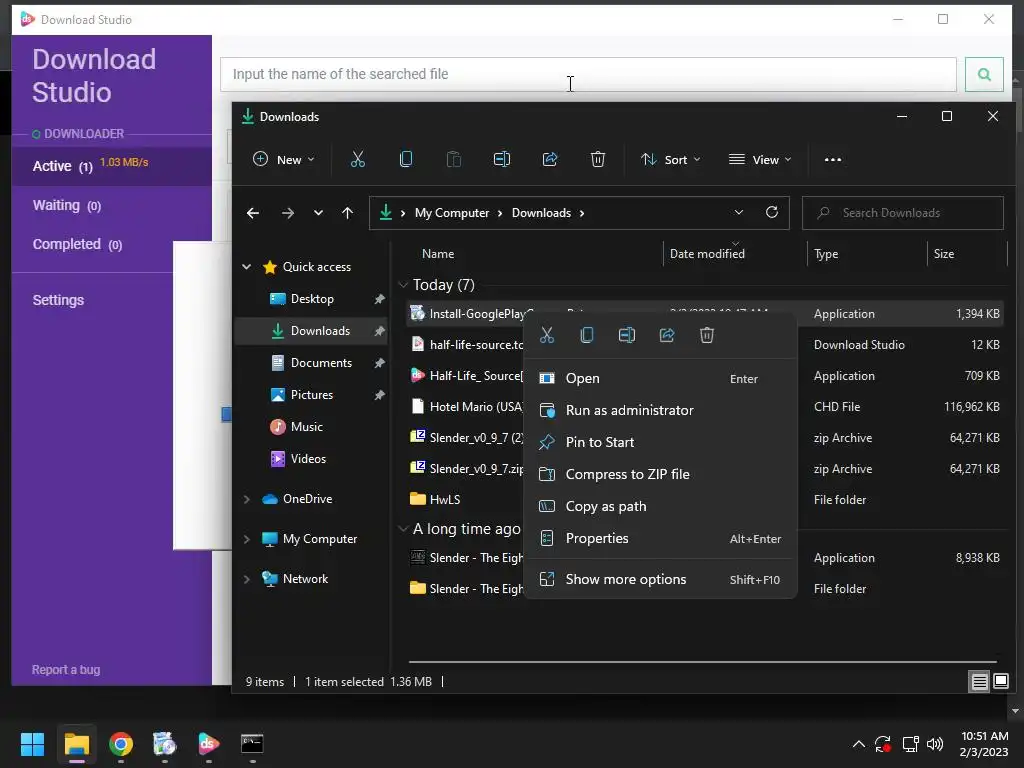Open the command prompt taskbar icon
1024x768 pixels.
[252, 744]
